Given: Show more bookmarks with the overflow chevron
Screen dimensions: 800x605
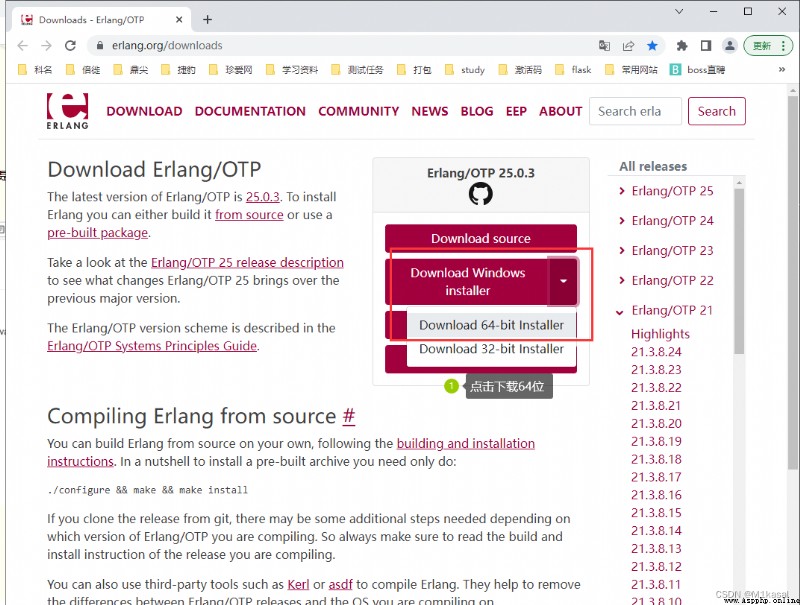Looking at the screenshot, I should coord(782,69).
